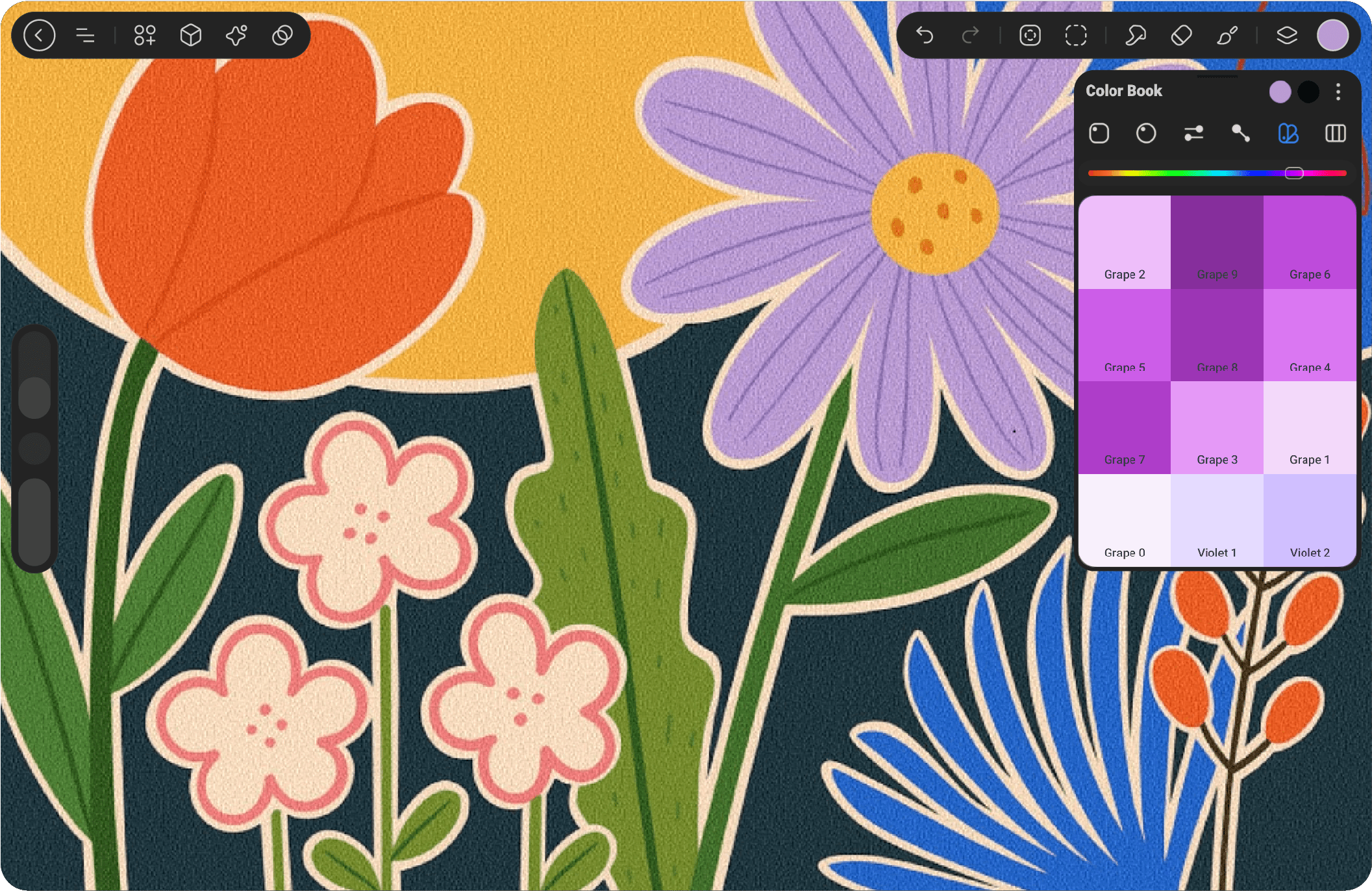Select the black secondary color circle
The image size is (1372, 891).
coord(1308,92)
